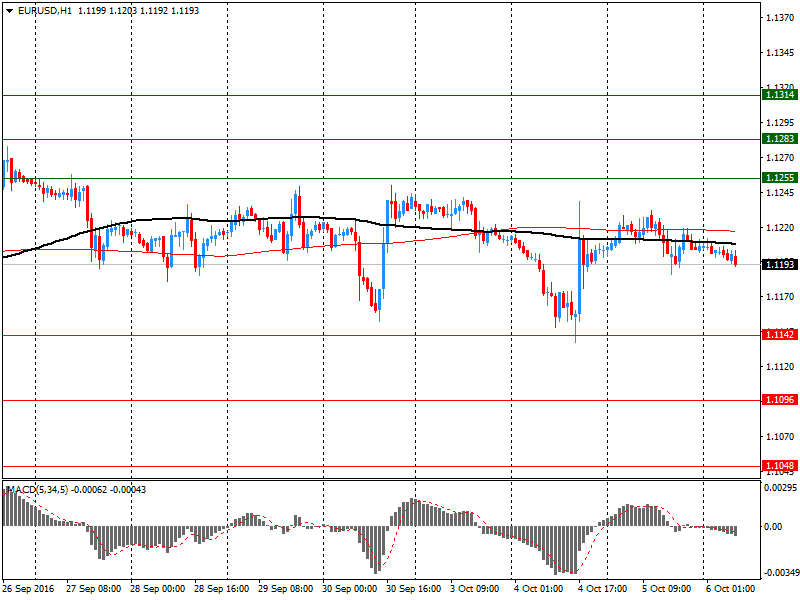Select the 1.1370 price axis value

tap(780, 18)
